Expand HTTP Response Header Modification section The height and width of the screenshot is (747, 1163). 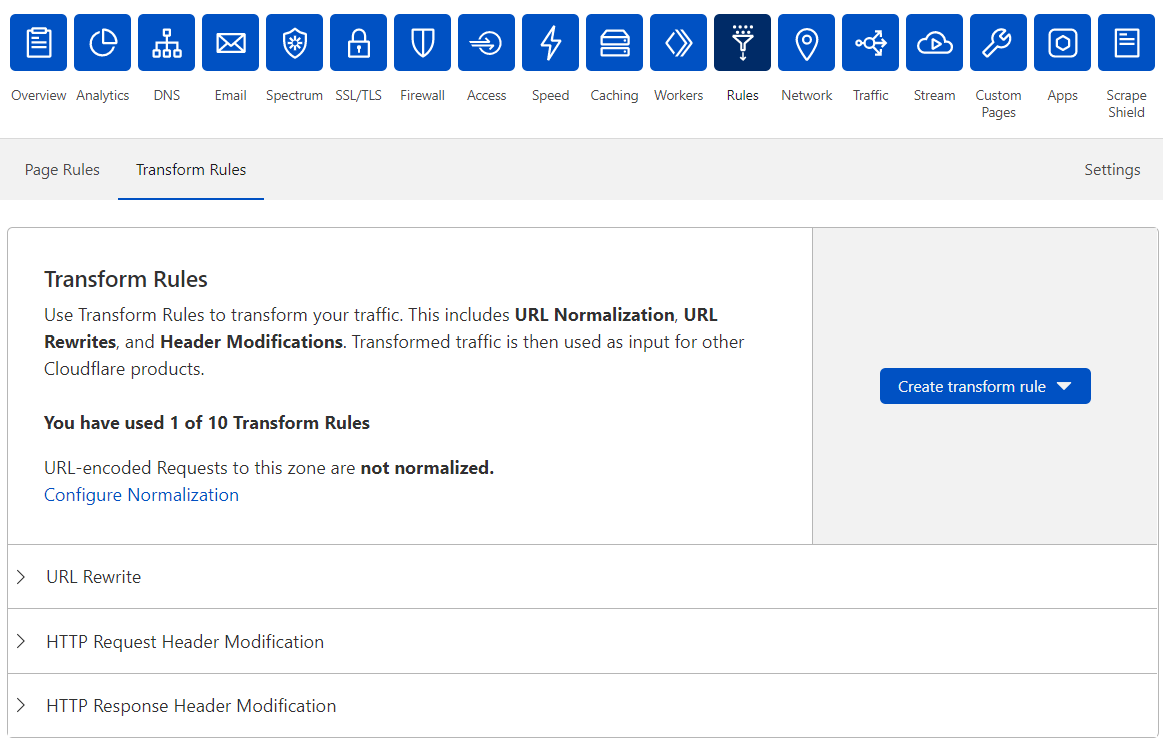191,706
